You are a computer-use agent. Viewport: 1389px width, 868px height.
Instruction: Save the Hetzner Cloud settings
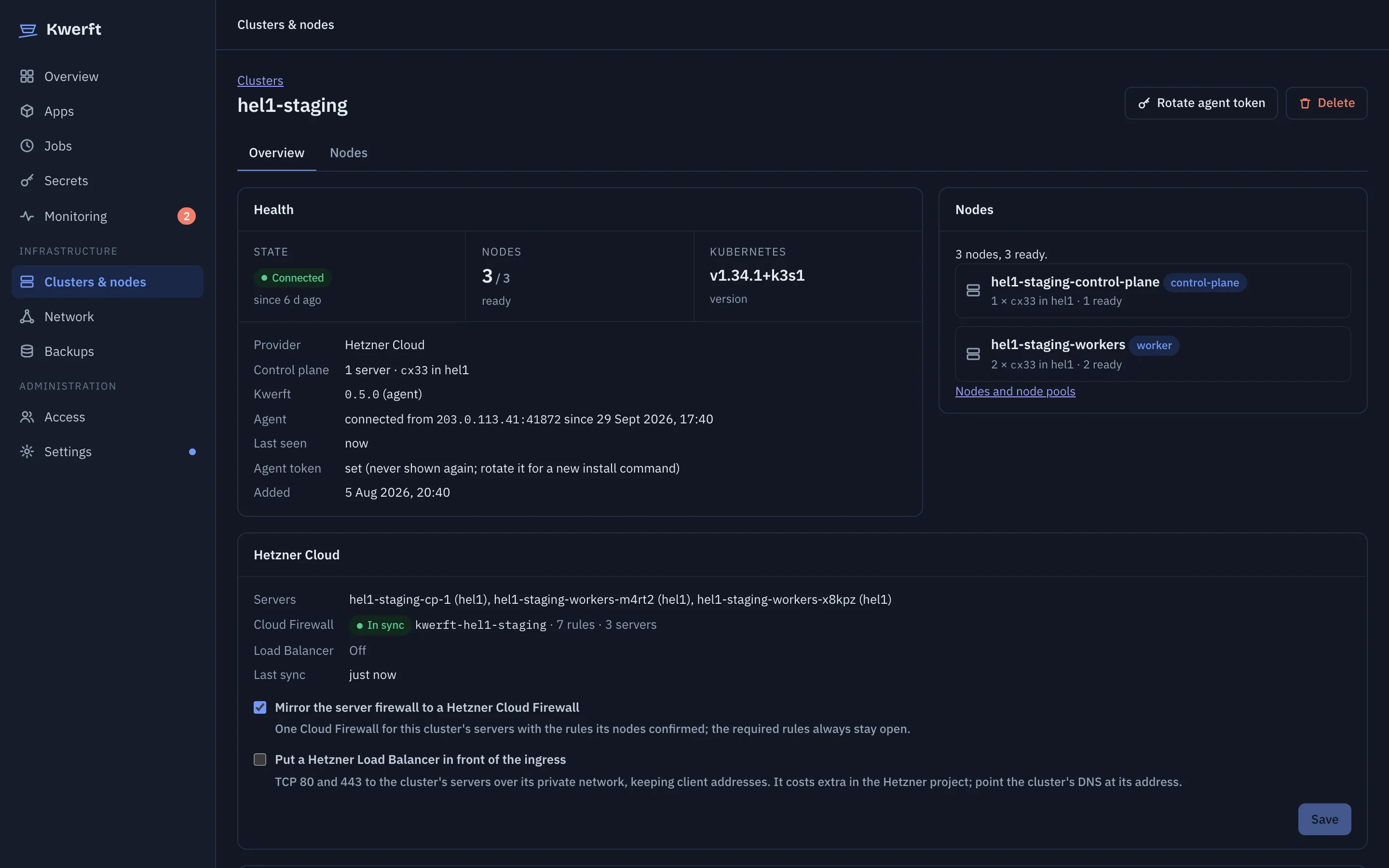coord(1325,819)
